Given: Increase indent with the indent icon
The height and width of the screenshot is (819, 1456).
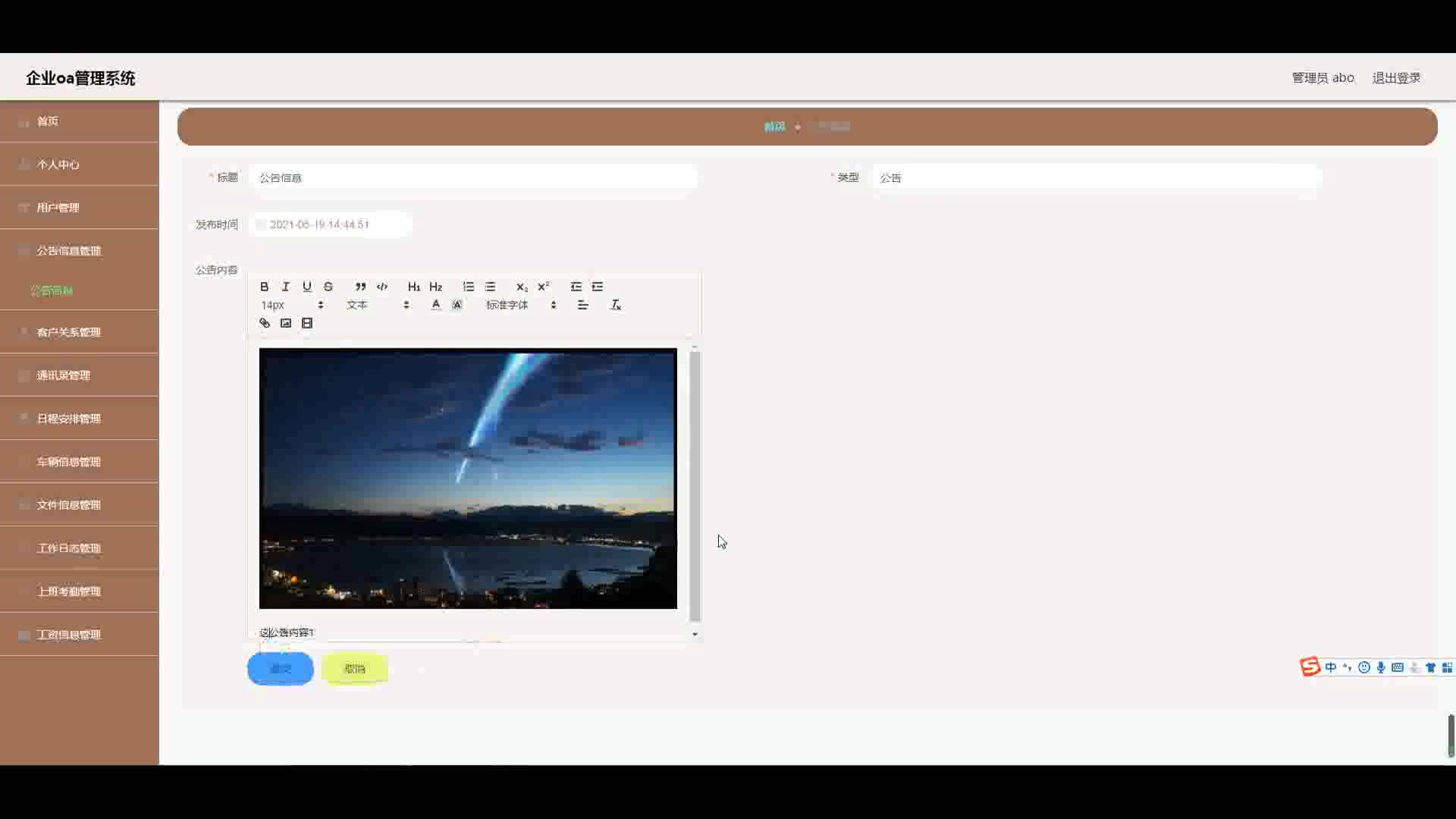Looking at the screenshot, I should tap(598, 287).
